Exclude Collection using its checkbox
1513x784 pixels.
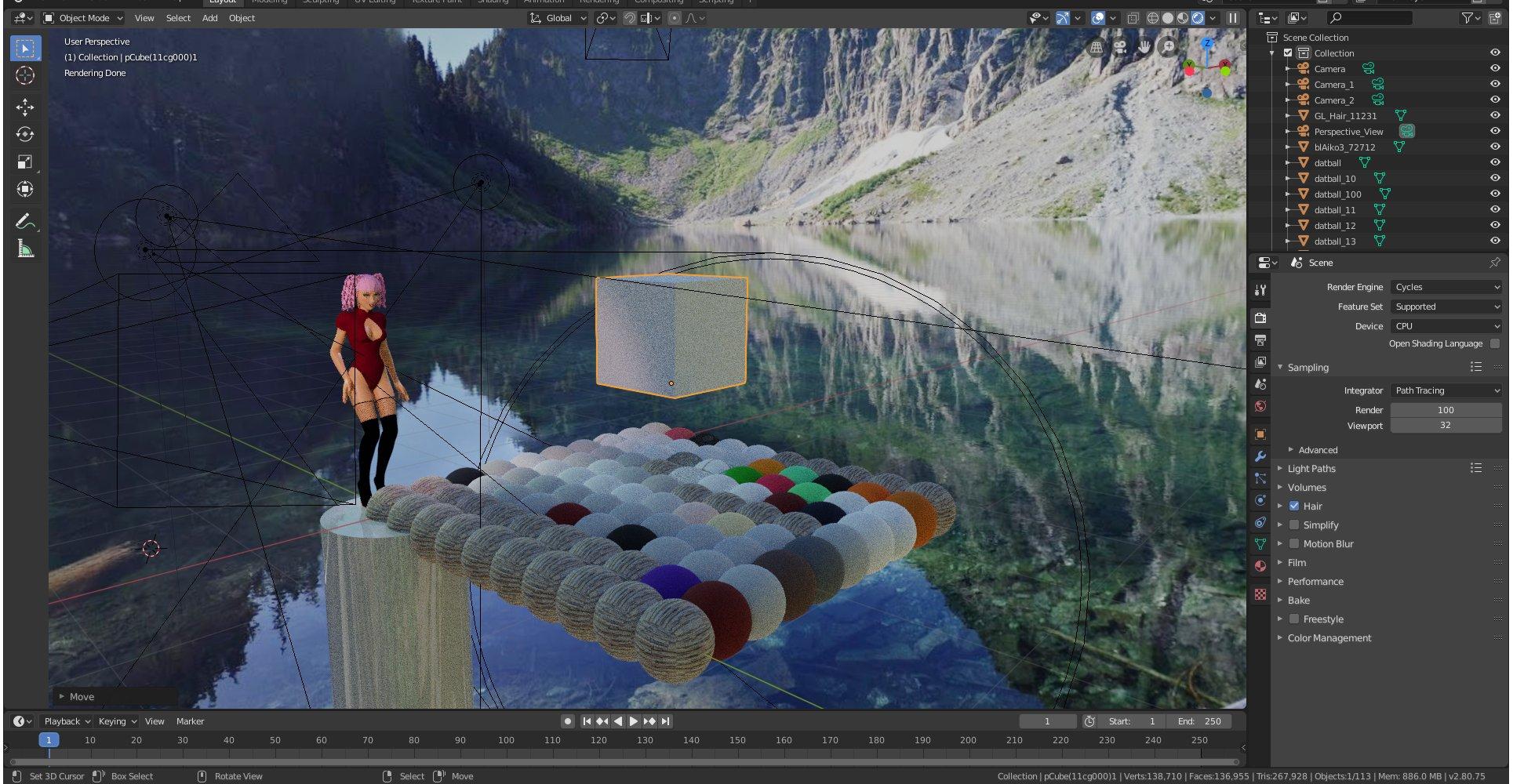[1288, 53]
